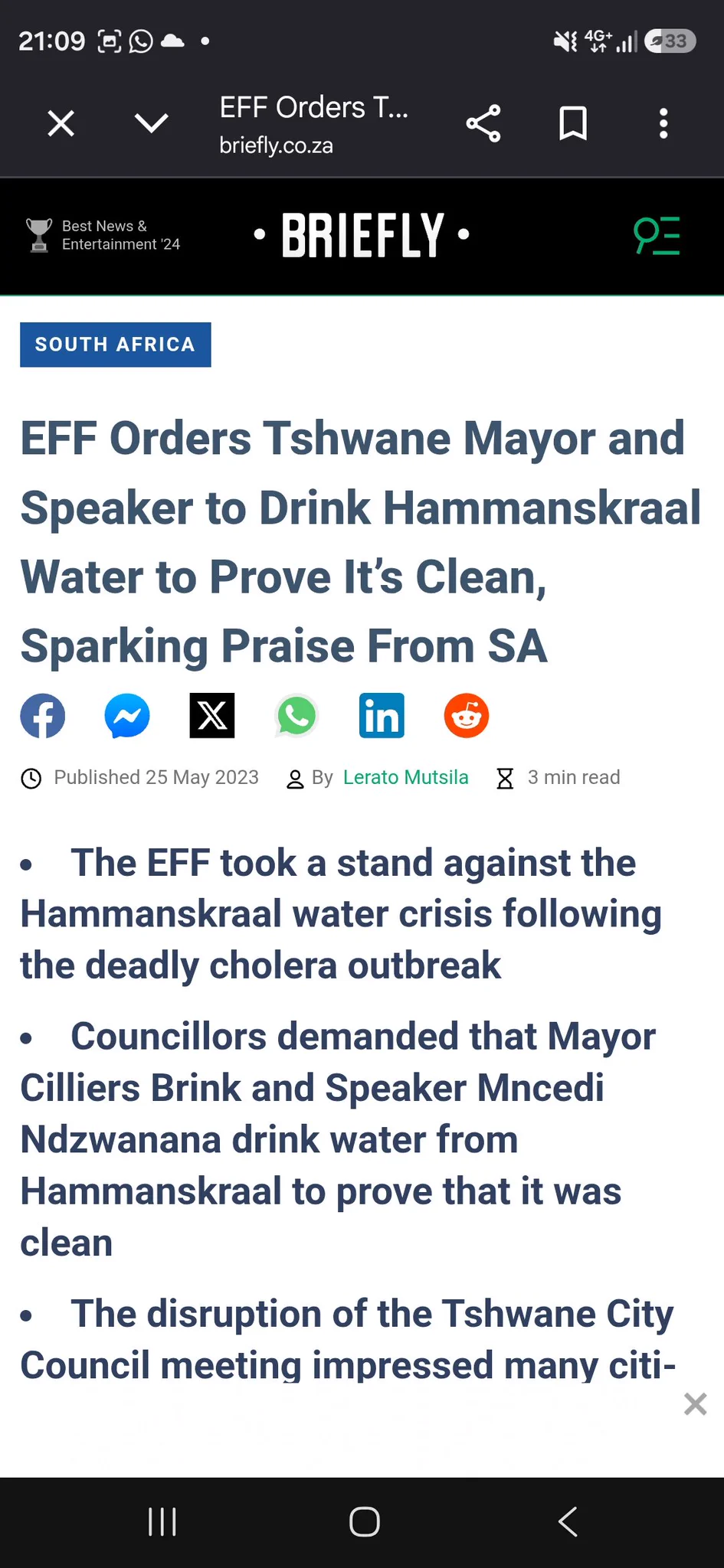Image resolution: width=724 pixels, height=1568 pixels.
Task: Dismiss the bottom ad banner
Action: (695, 1404)
